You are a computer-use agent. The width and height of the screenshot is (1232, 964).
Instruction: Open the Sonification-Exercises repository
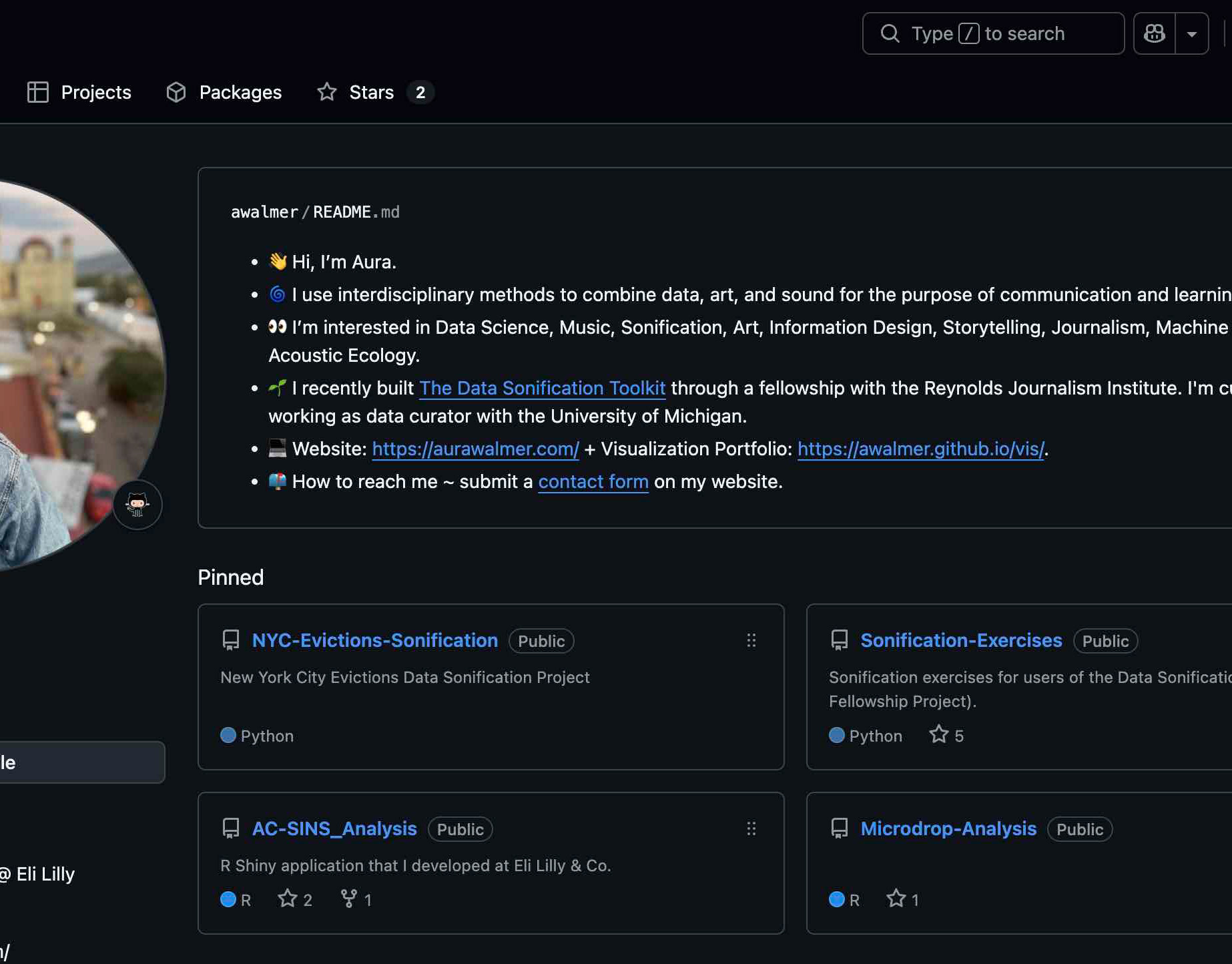(x=961, y=640)
